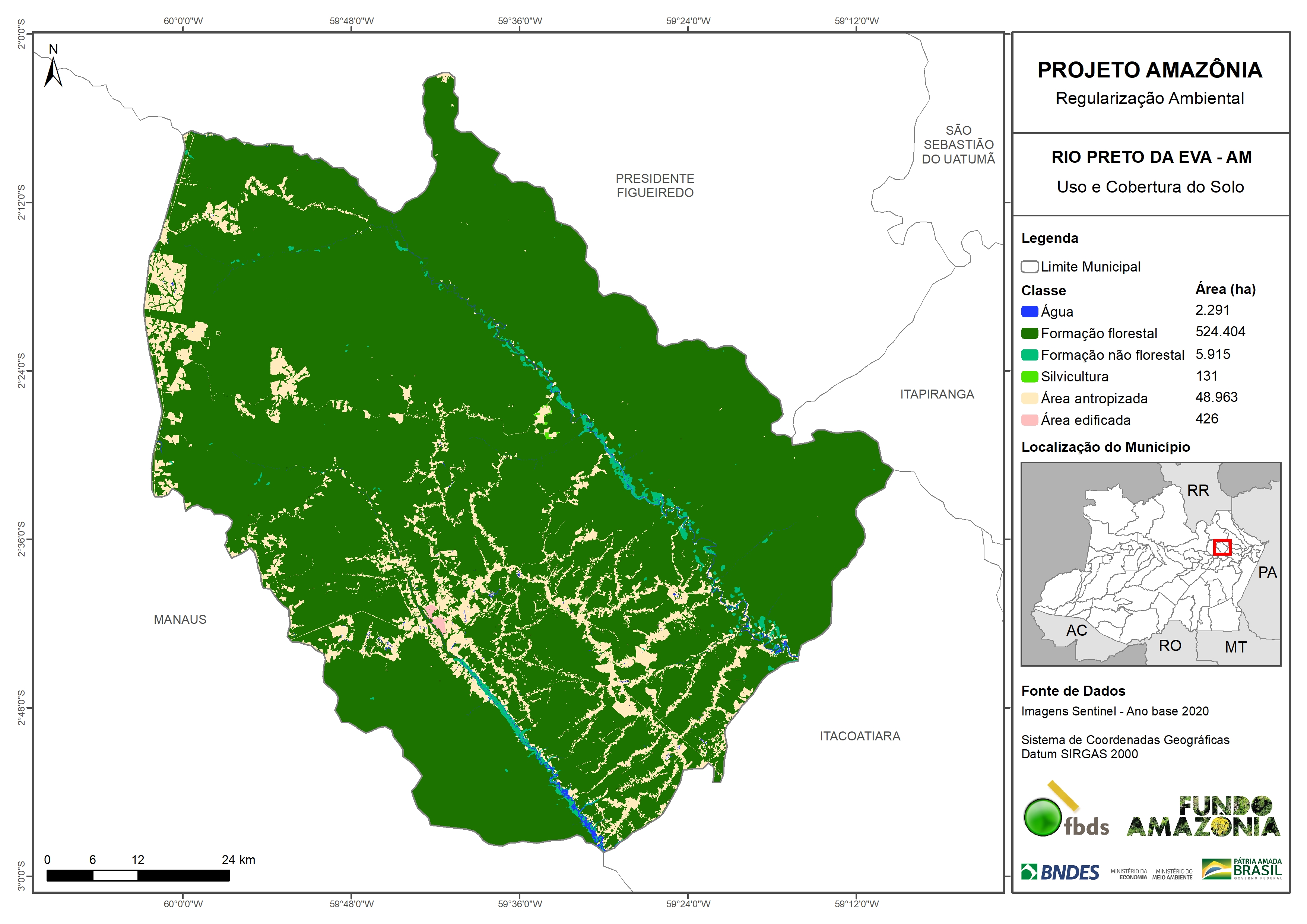Image resolution: width=1307 pixels, height=924 pixels.
Task: Click the PRESIDENTE FIGUEIREDO map label
Action: (x=655, y=185)
